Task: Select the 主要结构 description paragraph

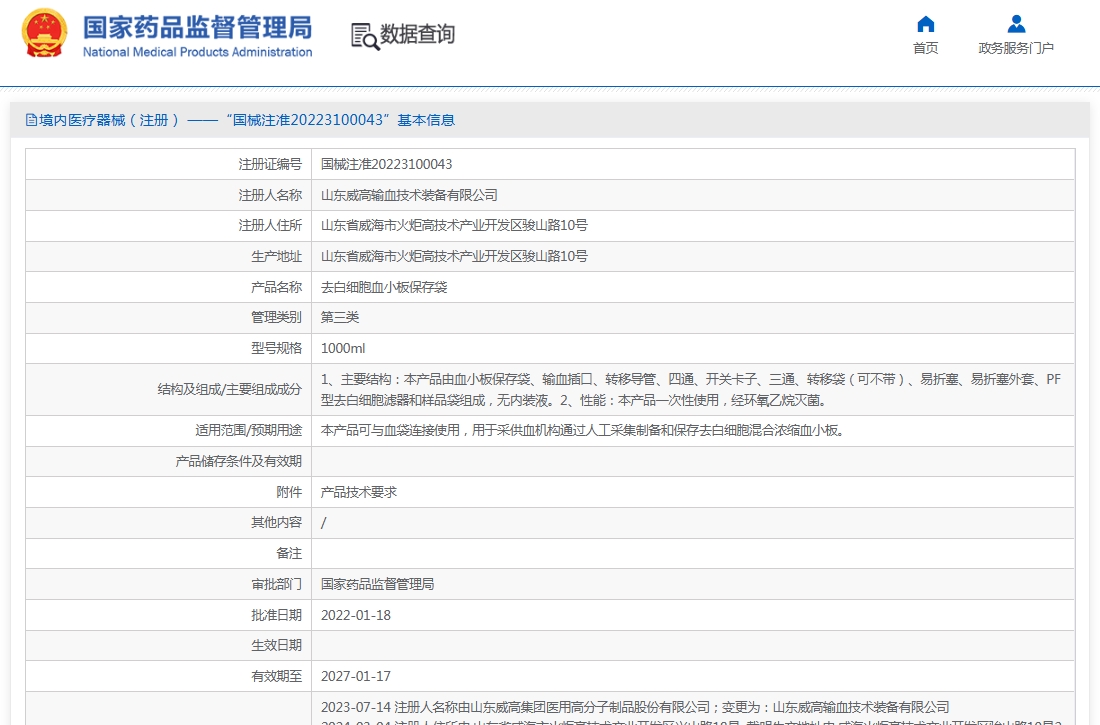Action: pos(691,390)
